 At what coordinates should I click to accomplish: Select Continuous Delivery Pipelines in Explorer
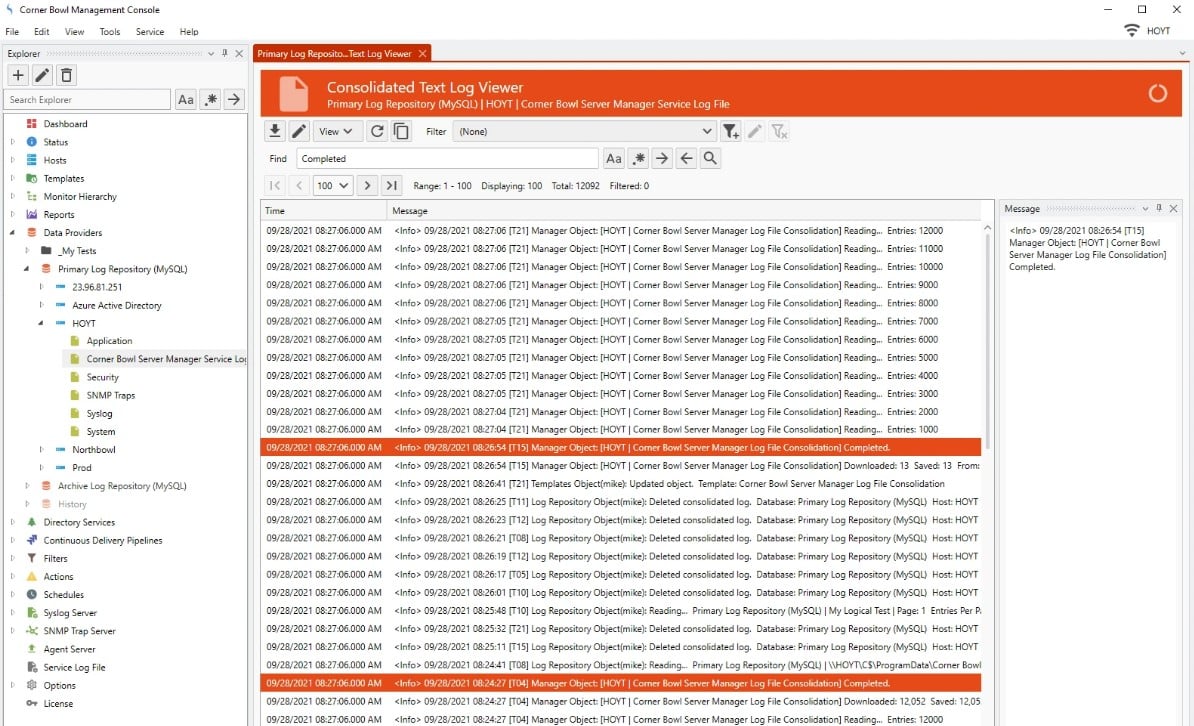coord(103,540)
